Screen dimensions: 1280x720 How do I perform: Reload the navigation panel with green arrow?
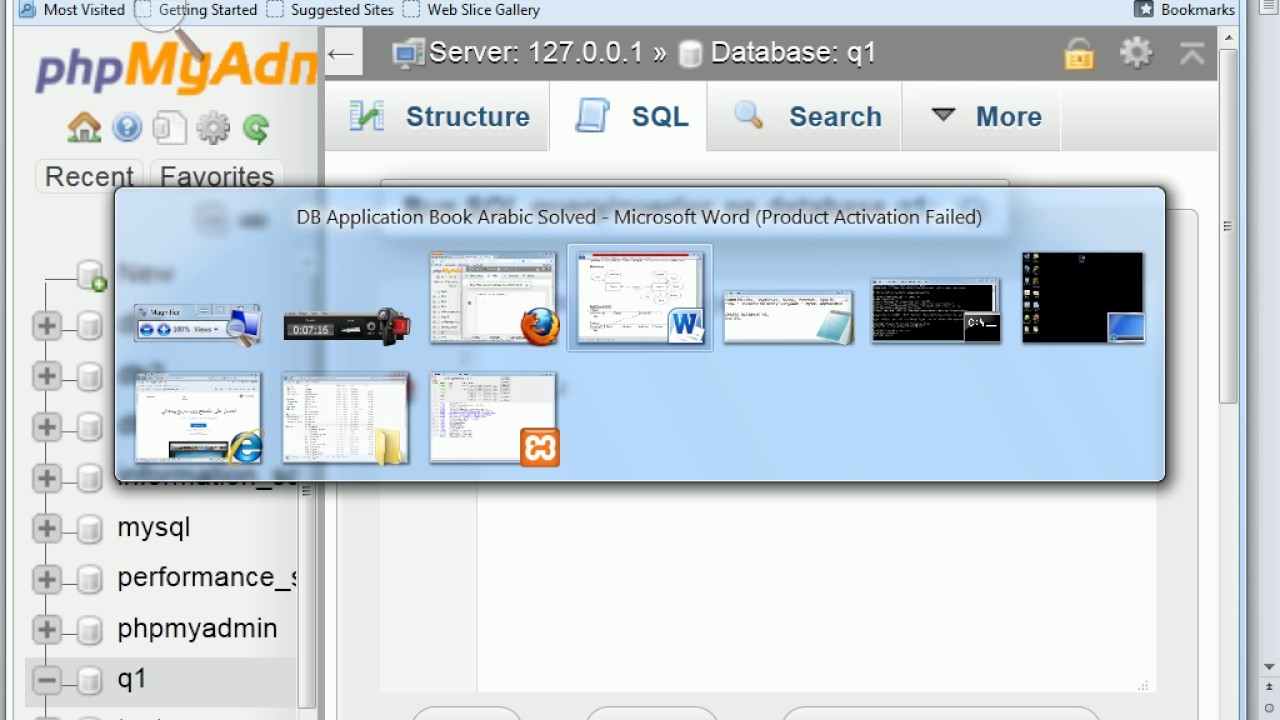click(x=256, y=128)
